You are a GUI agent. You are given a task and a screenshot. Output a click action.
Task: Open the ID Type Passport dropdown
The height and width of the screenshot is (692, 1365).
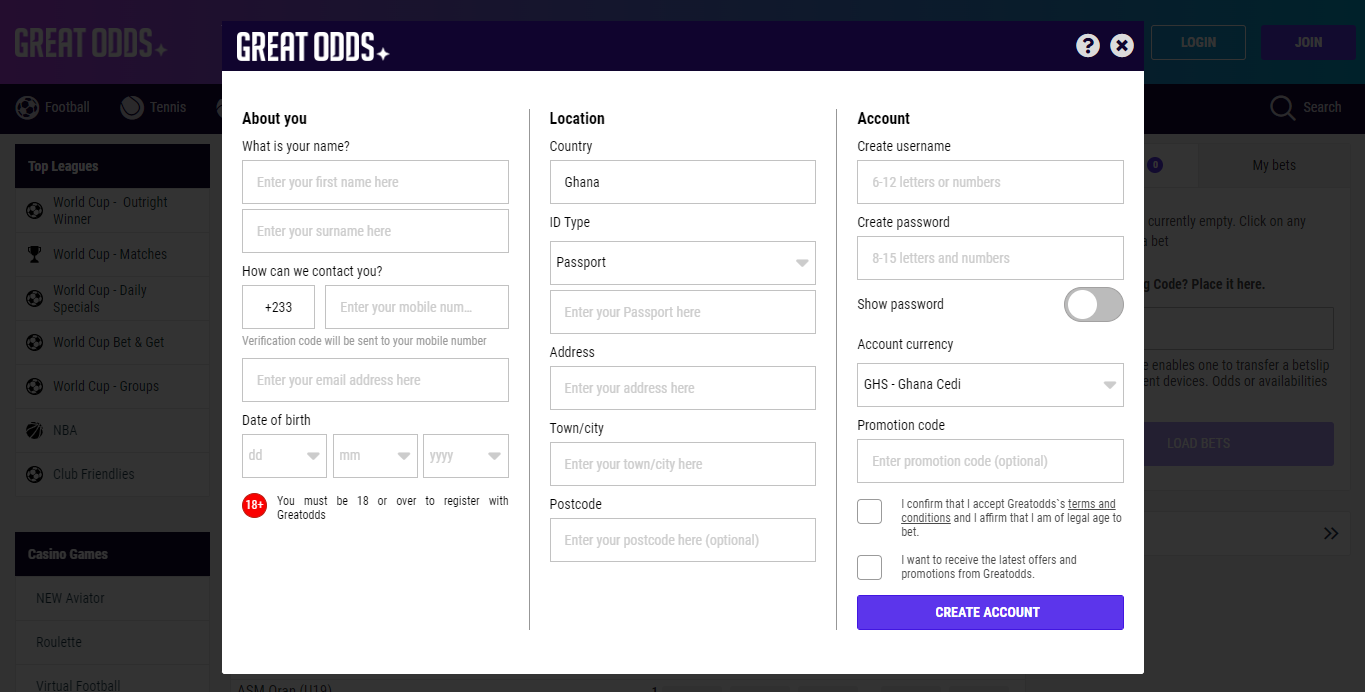pos(683,263)
